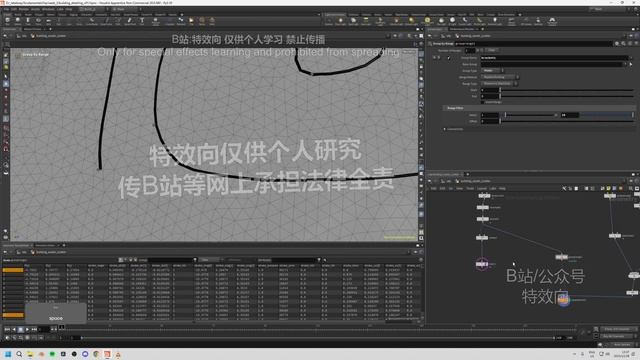Screen dimensions: 640x360
Task: Select the Tube shelf tool
Action: [x=28, y=21]
